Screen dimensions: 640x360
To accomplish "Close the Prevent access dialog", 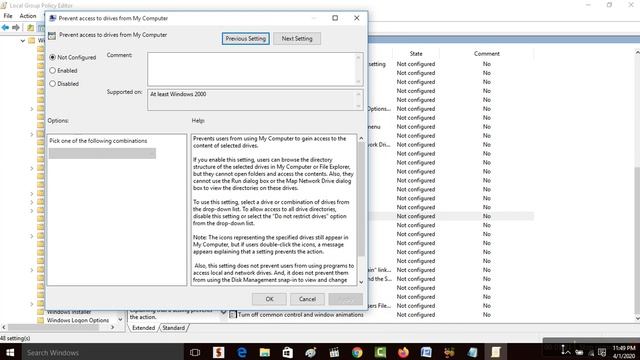I will coord(357,18).
